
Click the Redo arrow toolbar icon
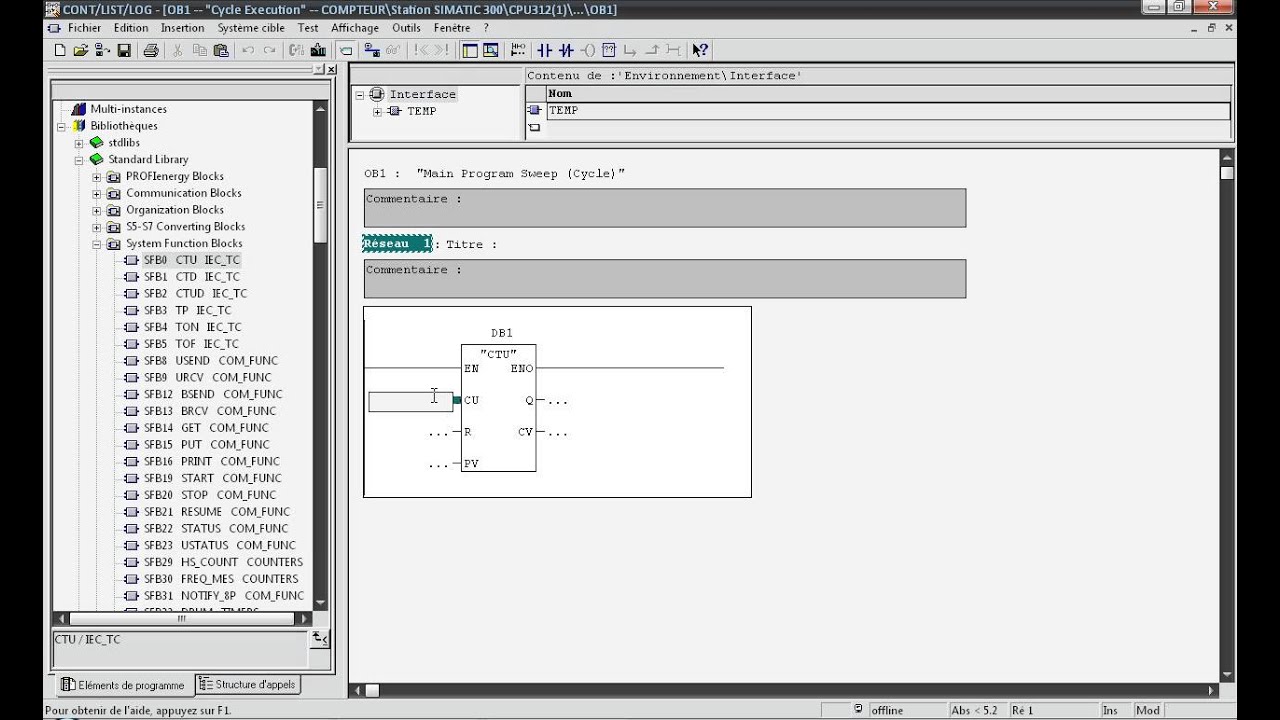tap(270, 50)
